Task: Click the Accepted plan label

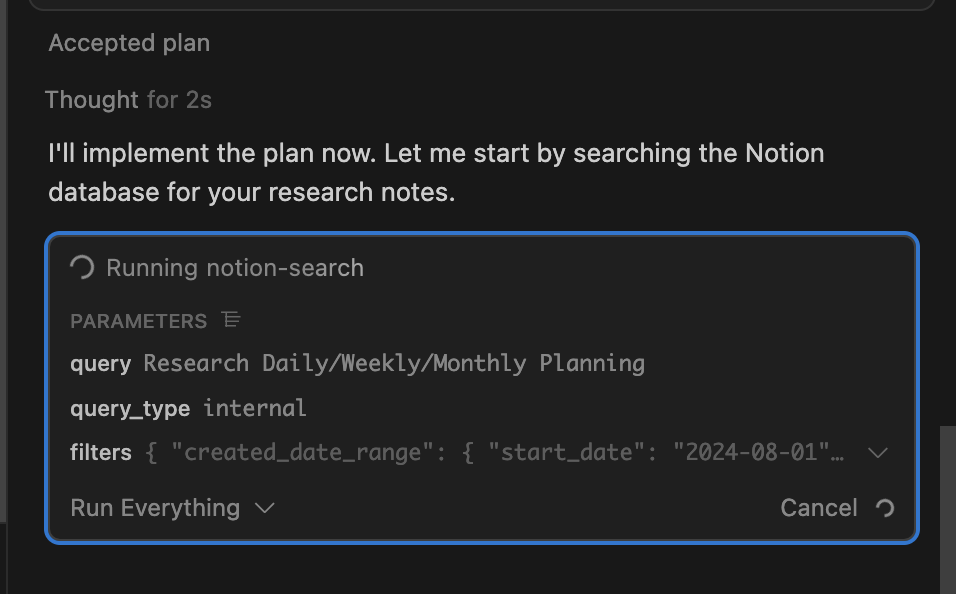Action: click(129, 43)
